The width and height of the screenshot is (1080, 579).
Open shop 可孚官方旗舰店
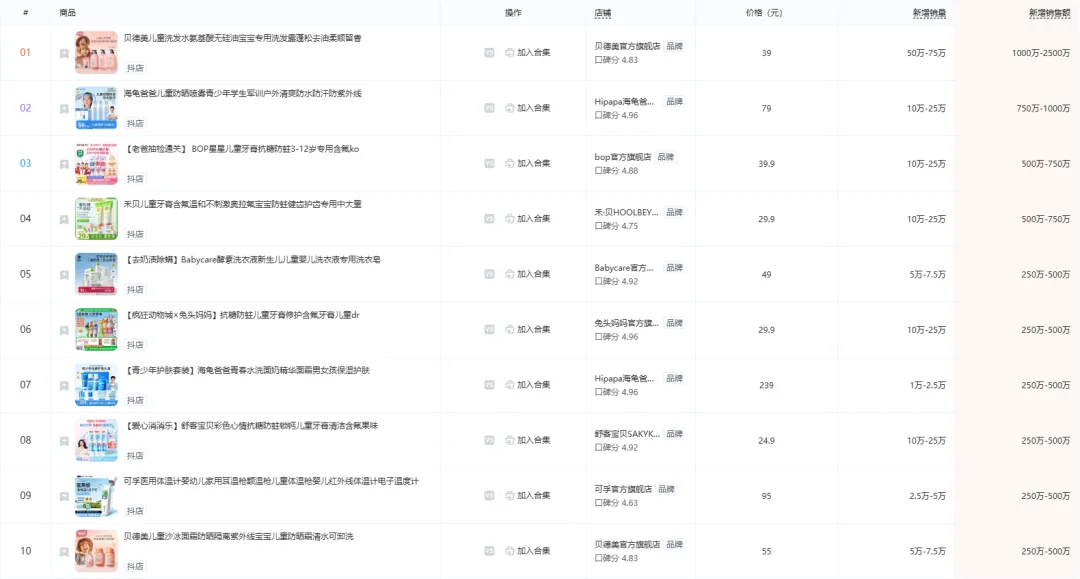(x=623, y=489)
